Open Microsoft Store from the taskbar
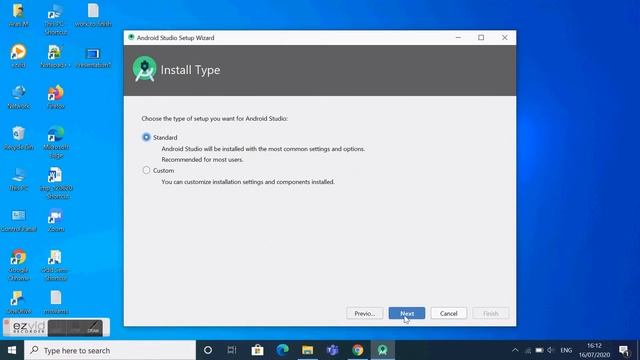 [x=257, y=350]
